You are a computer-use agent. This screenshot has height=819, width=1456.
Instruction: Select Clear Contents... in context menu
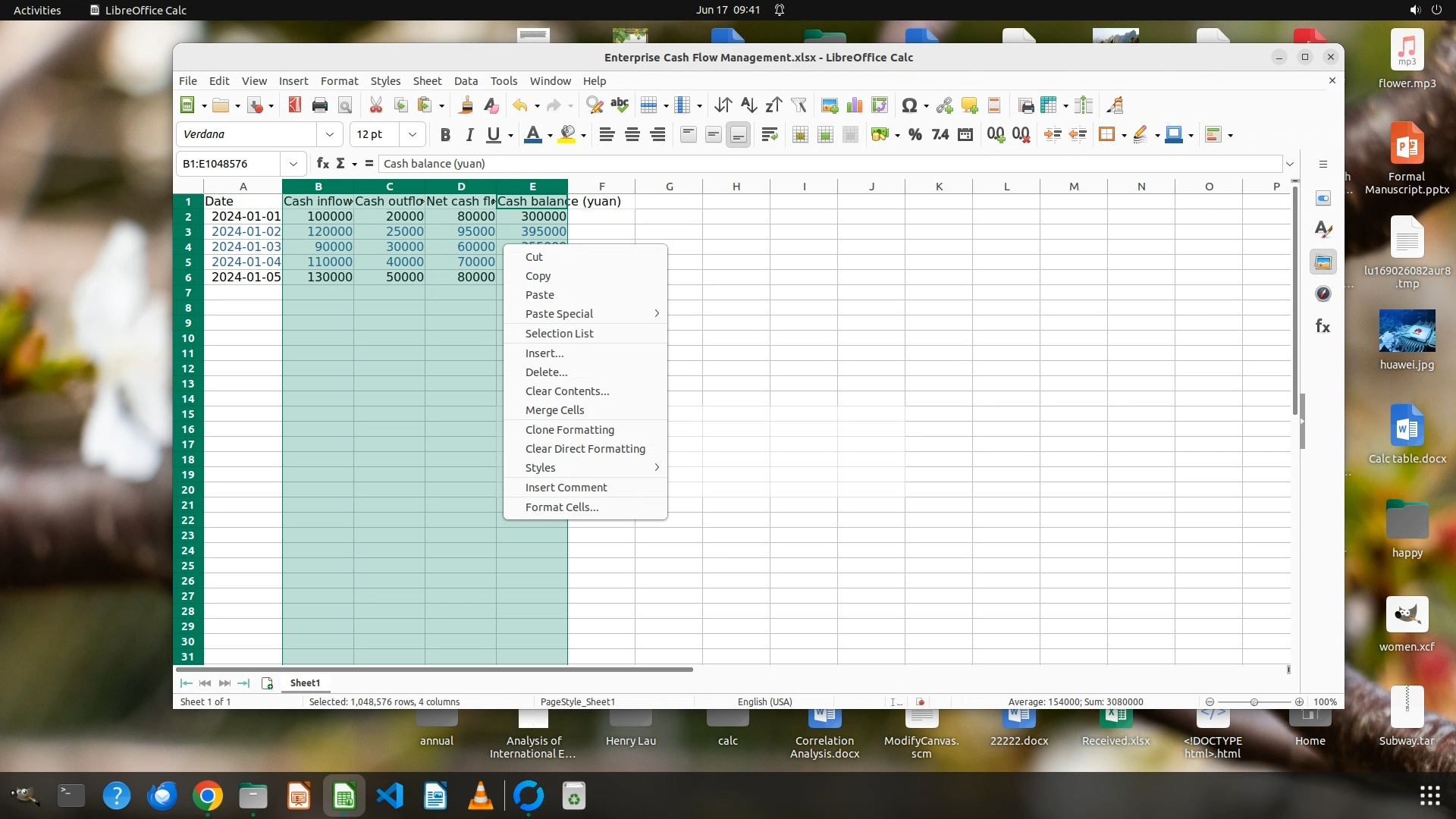pos(566,391)
